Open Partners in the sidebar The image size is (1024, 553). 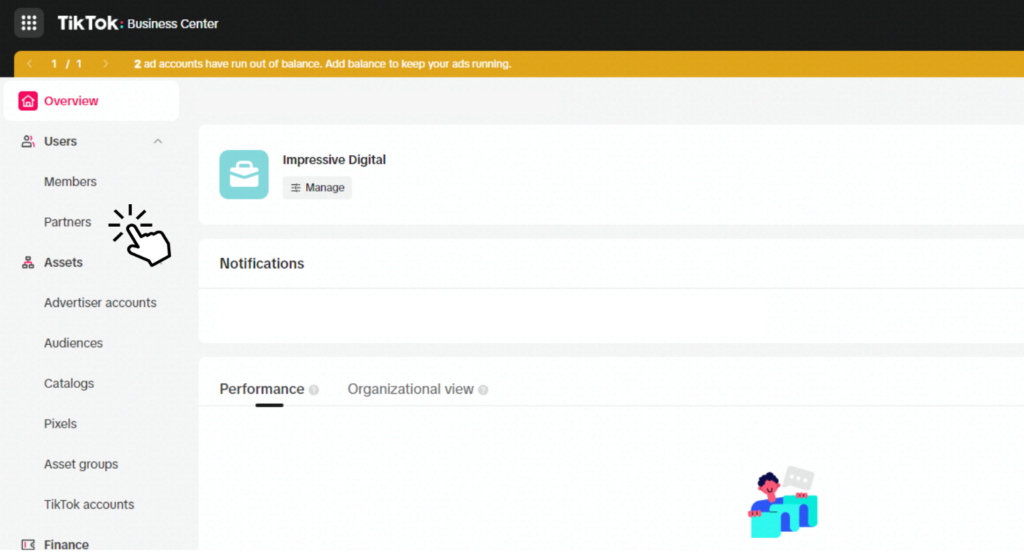point(67,222)
